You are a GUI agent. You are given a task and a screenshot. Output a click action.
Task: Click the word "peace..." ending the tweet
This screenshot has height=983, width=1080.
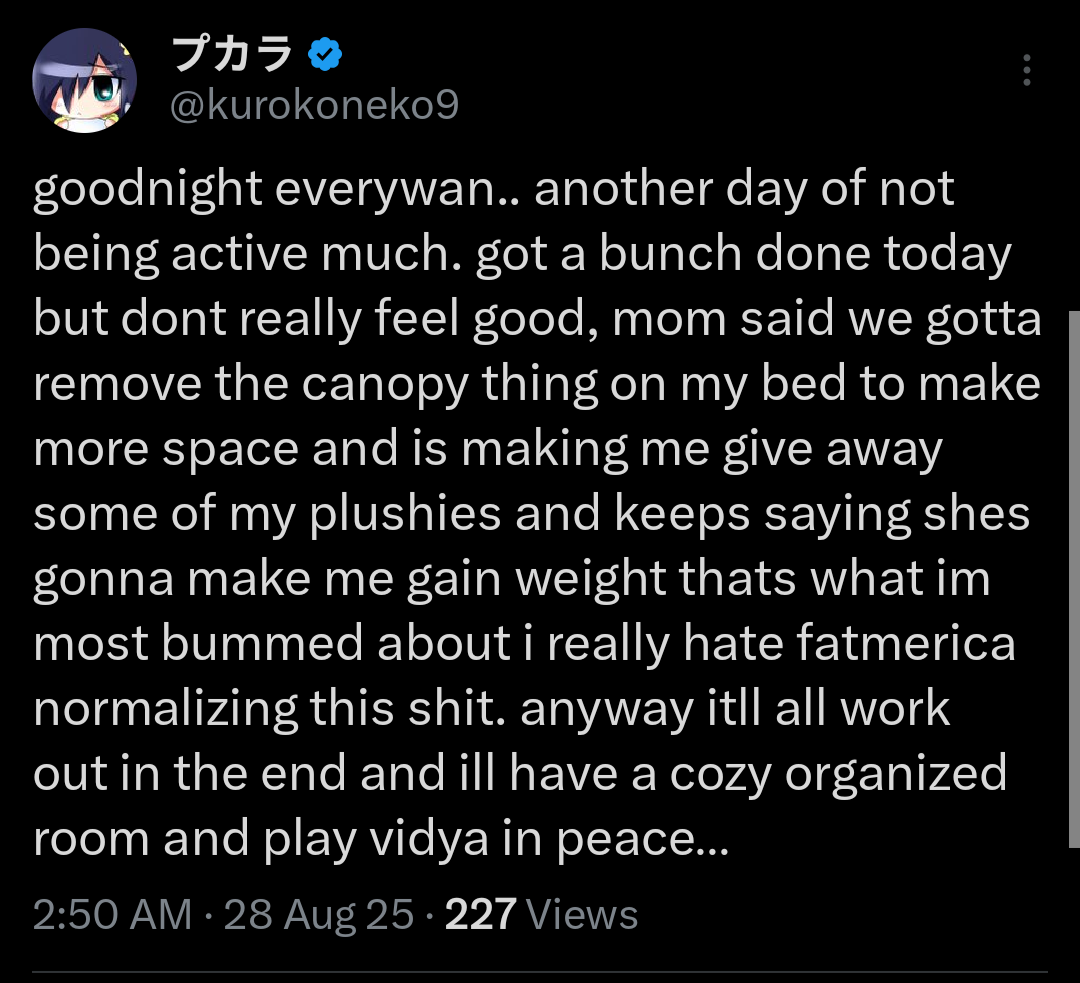[644, 840]
